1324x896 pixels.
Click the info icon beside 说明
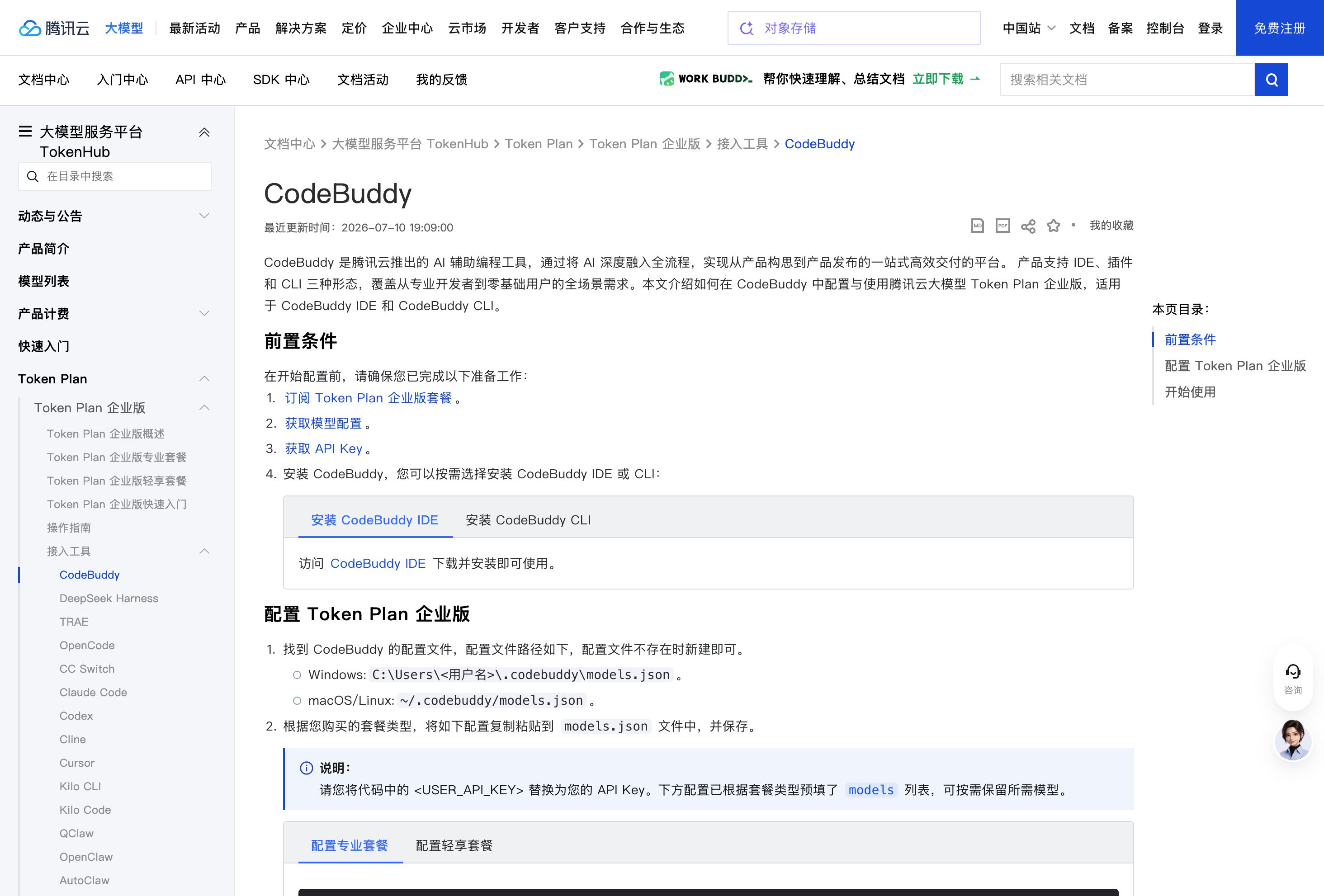point(307,768)
